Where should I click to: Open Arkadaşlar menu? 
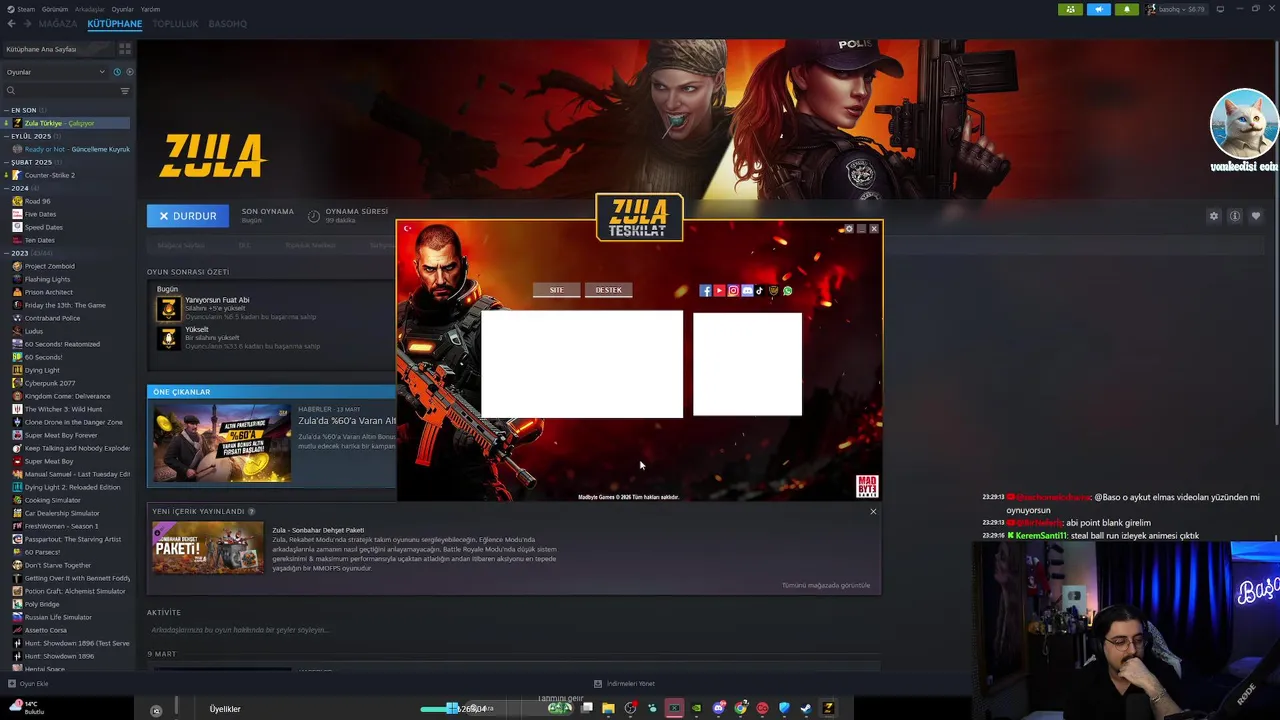click(89, 9)
